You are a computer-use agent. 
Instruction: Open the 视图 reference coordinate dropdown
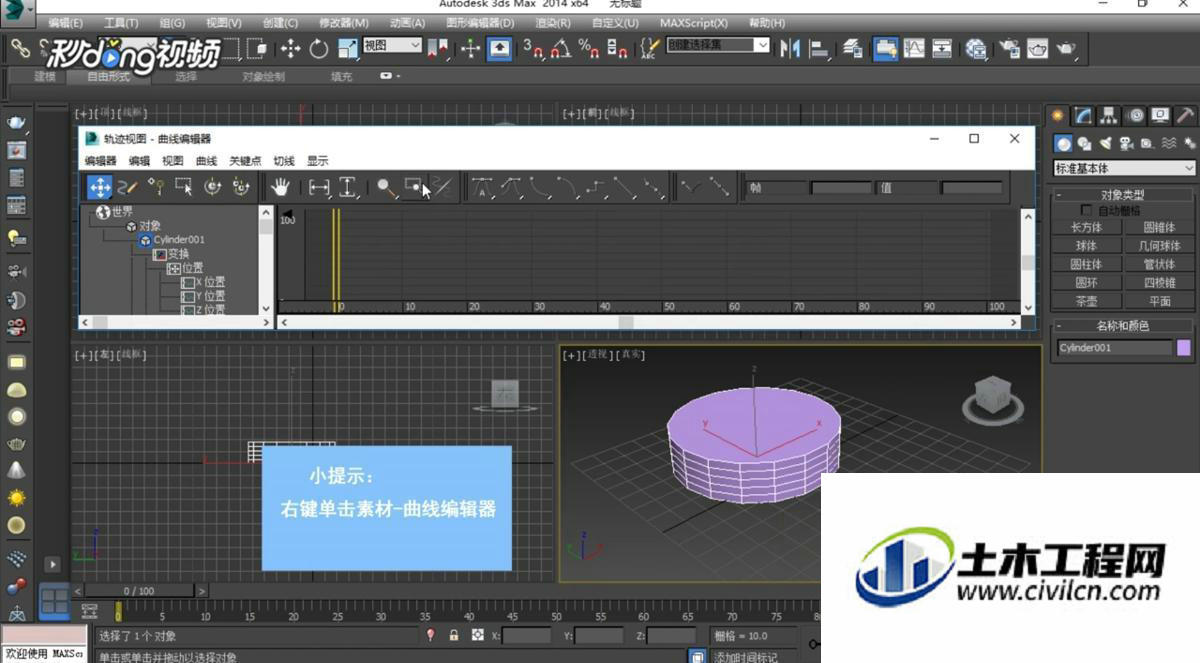pos(392,45)
